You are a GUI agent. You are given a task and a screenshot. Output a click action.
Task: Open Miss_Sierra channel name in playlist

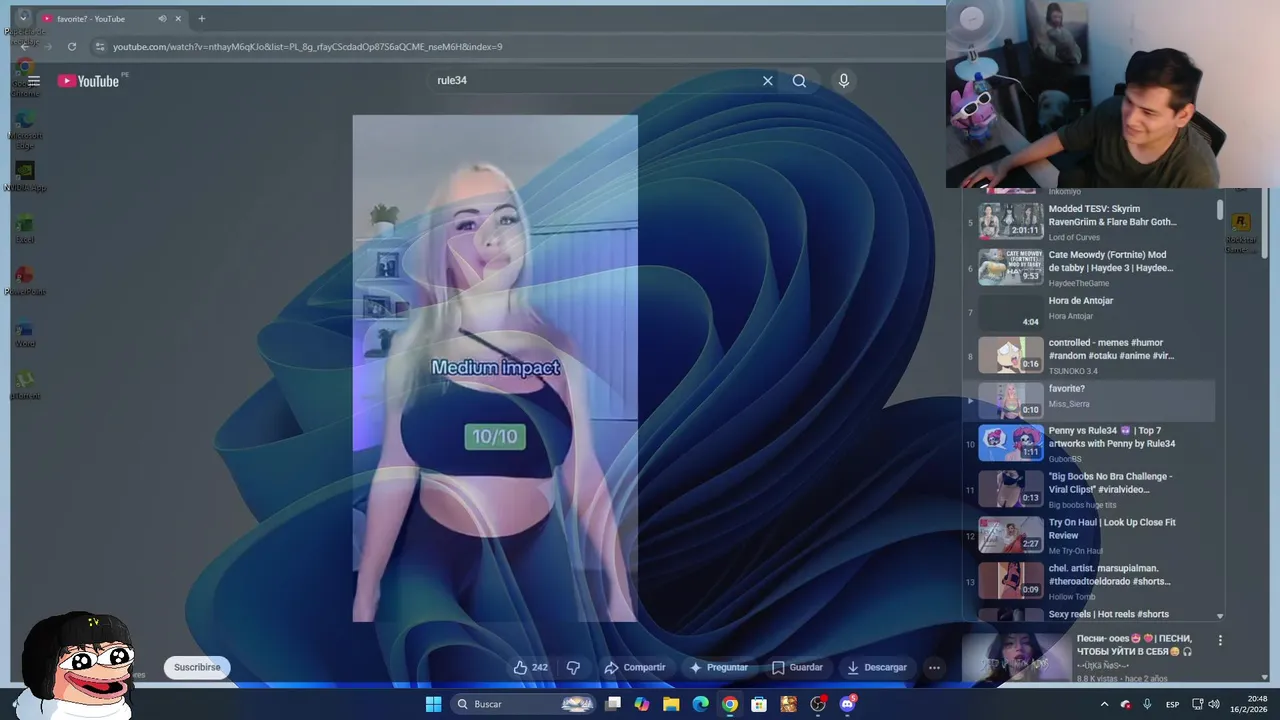1069,404
